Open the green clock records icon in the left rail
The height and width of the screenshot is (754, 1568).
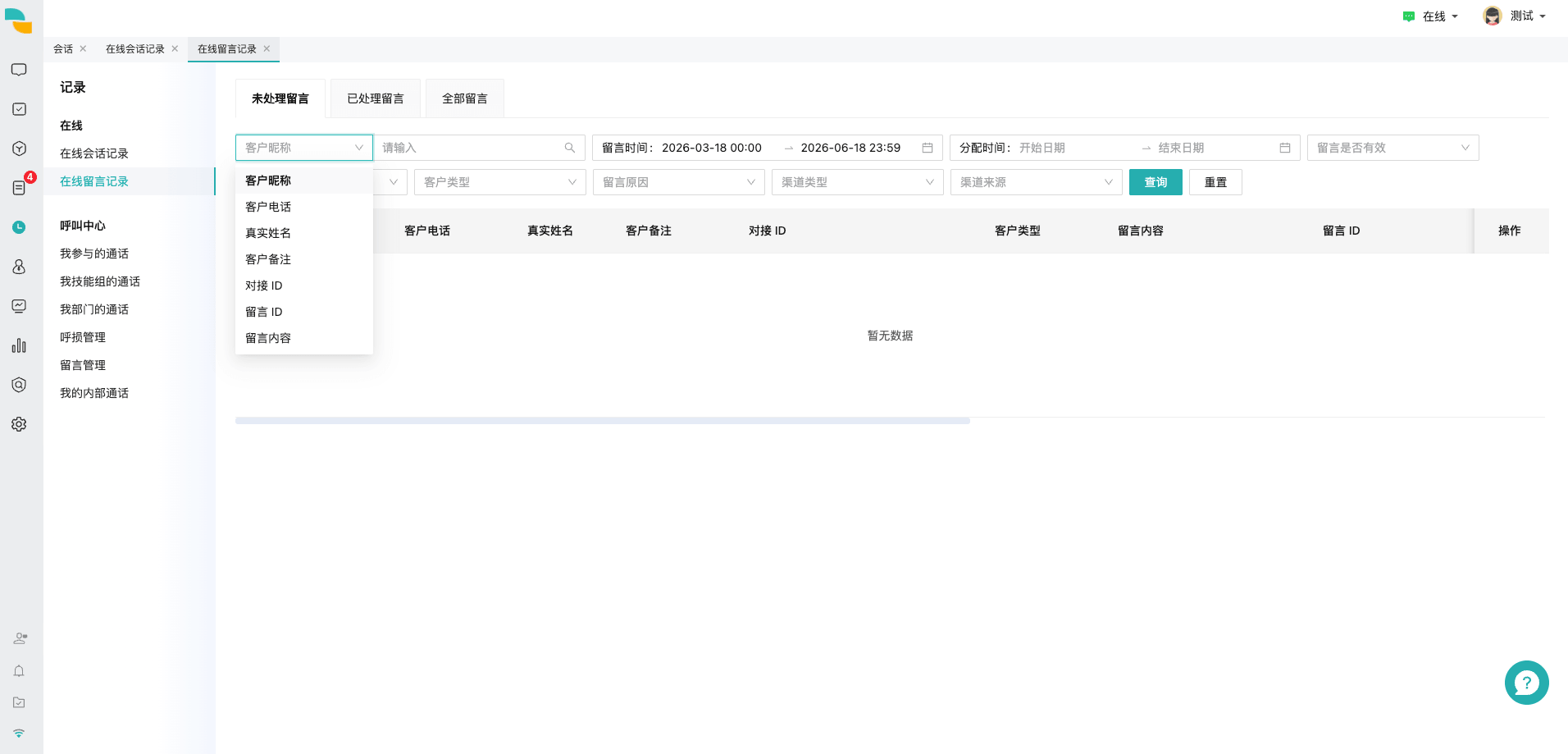[x=19, y=227]
